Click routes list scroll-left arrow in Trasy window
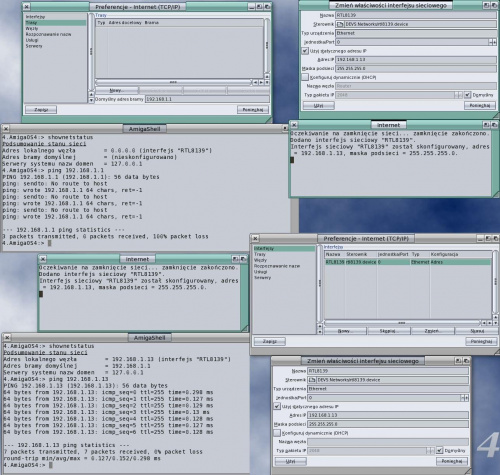This screenshot has width=500, height=475. (255, 82)
